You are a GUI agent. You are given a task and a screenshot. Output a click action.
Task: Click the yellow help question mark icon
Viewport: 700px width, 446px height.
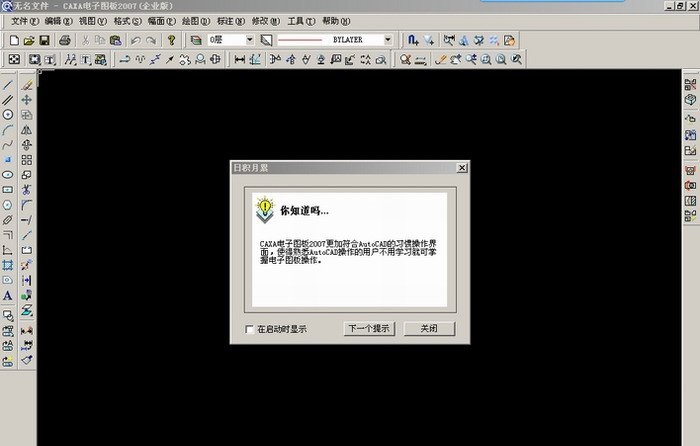[171, 40]
